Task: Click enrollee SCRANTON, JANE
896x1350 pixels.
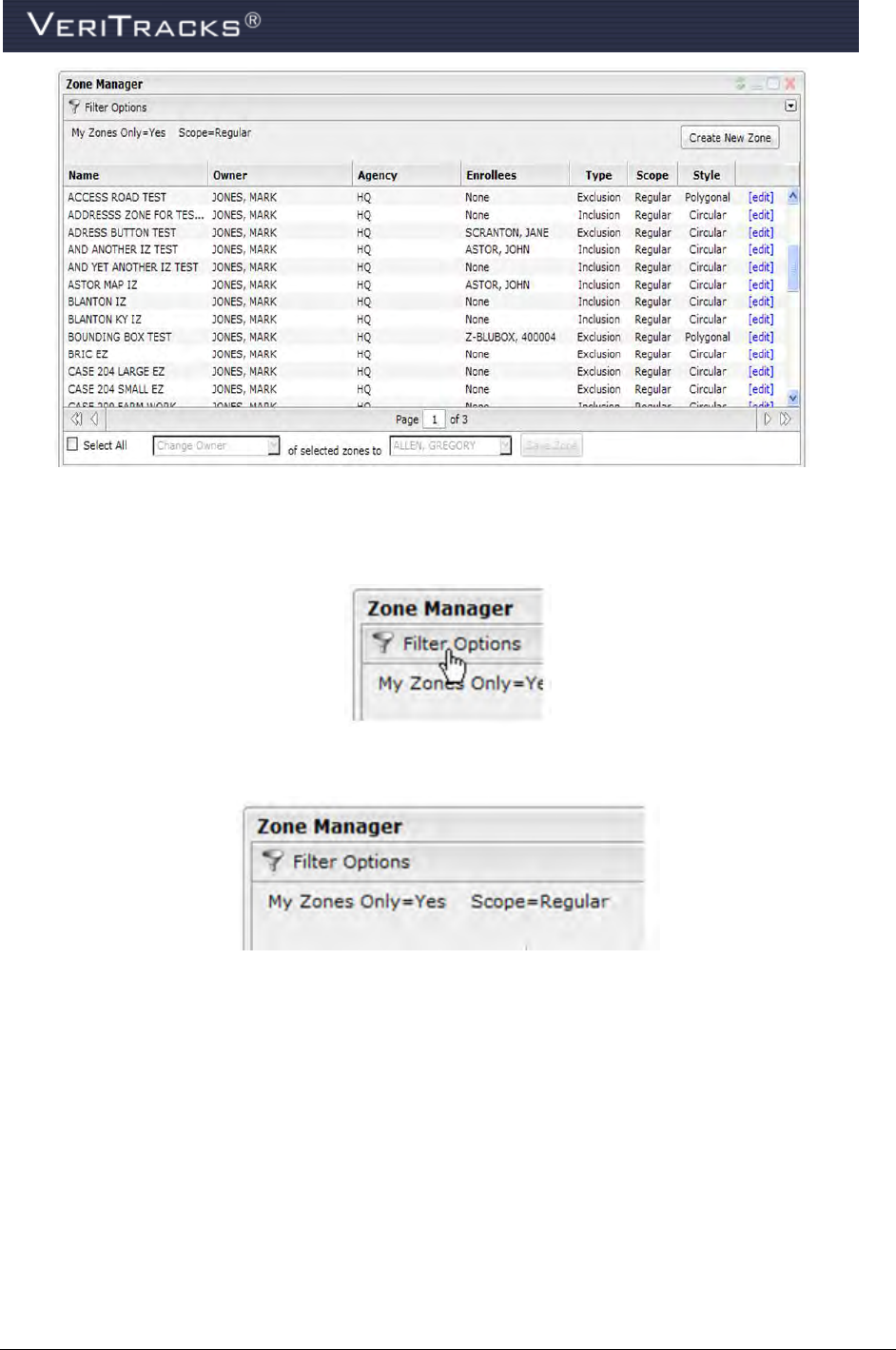Action: (x=507, y=232)
